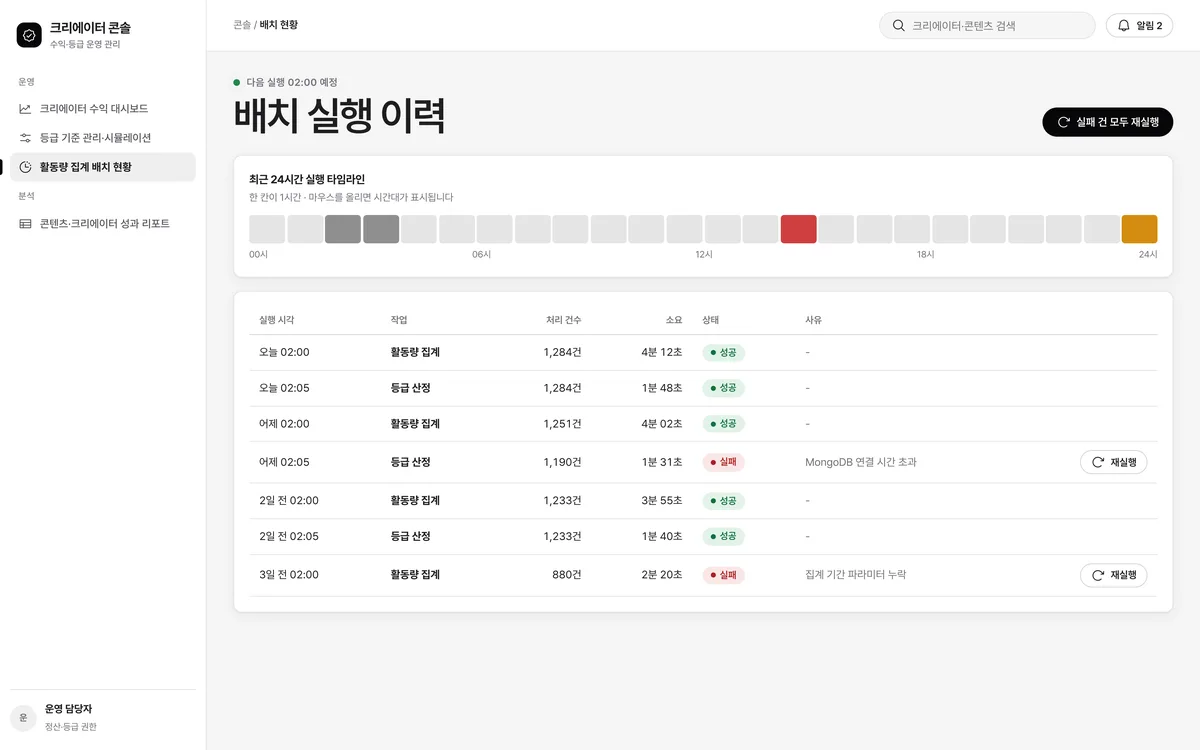Image resolution: width=1200 pixels, height=750 pixels.
Task: Click the 4분 12초 duration cell
Action: coord(662,352)
